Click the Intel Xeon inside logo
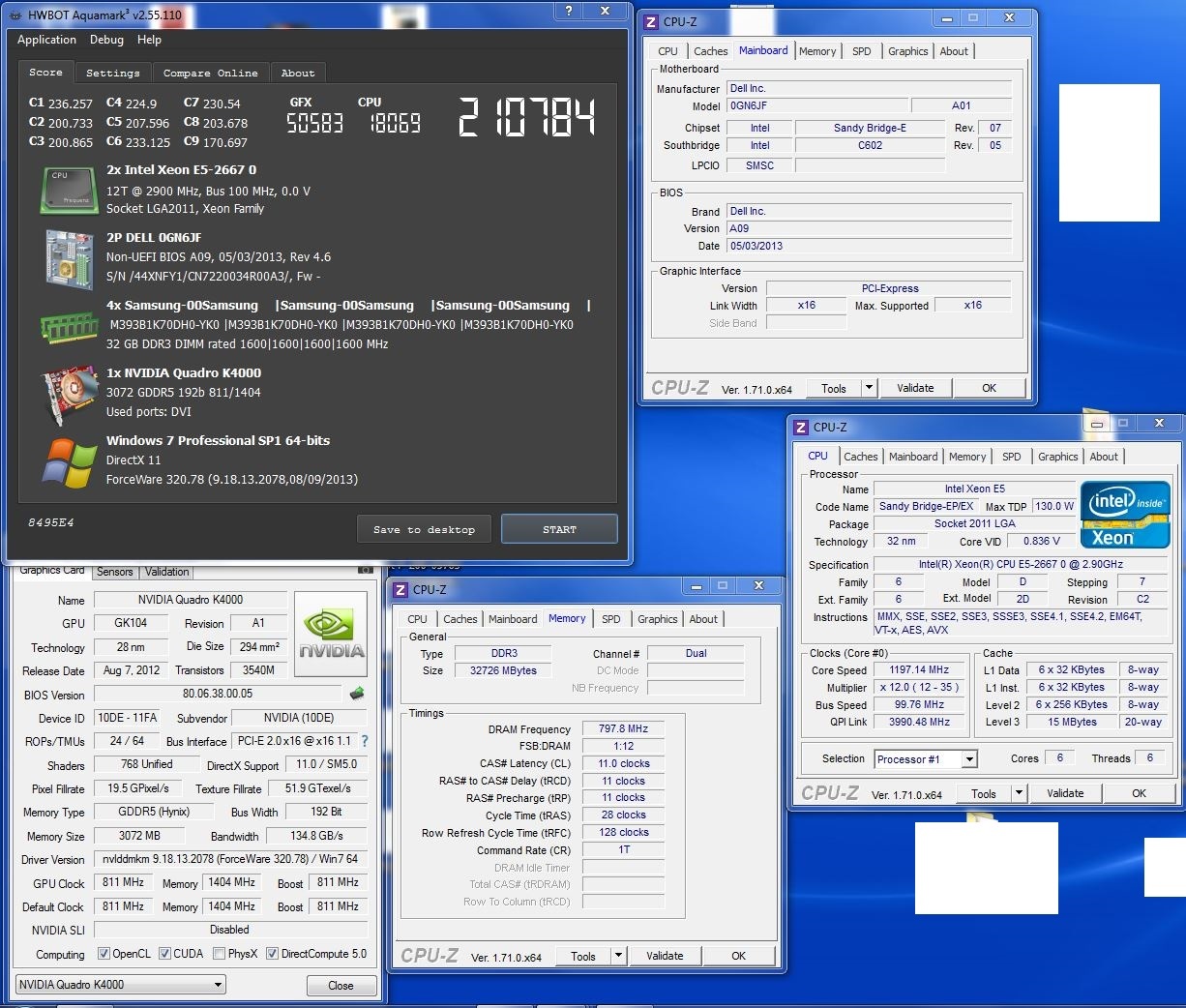The width and height of the screenshot is (1186, 1008). coord(1125,515)
